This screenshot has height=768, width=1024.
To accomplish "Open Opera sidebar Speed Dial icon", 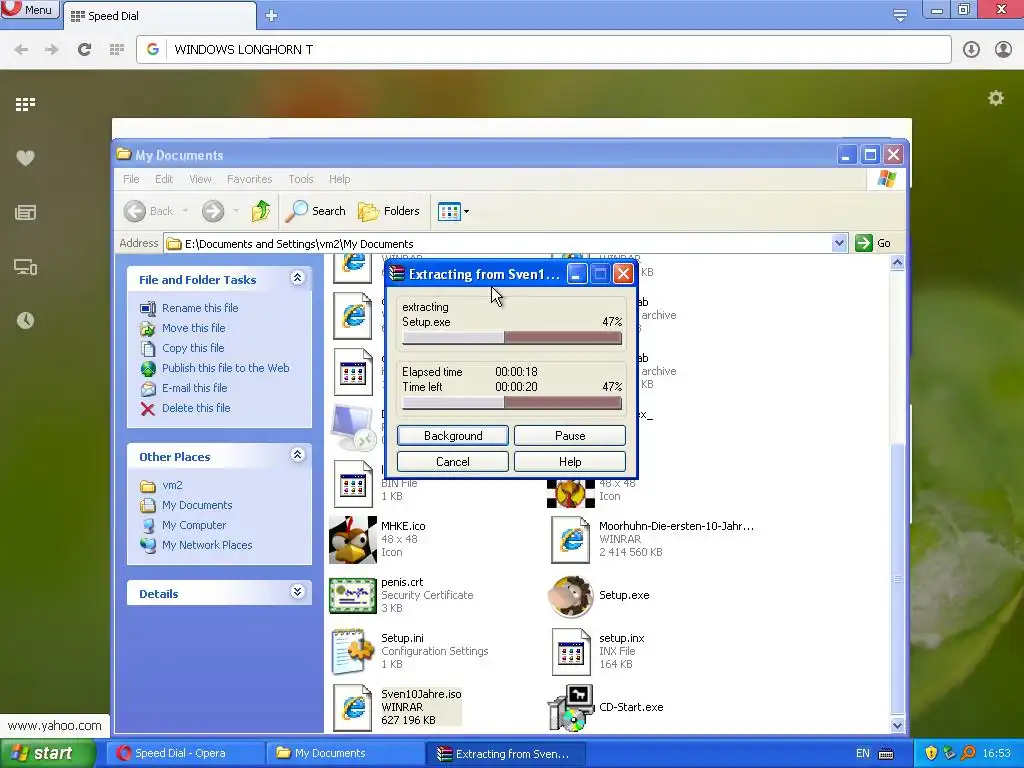I will 25,104.
